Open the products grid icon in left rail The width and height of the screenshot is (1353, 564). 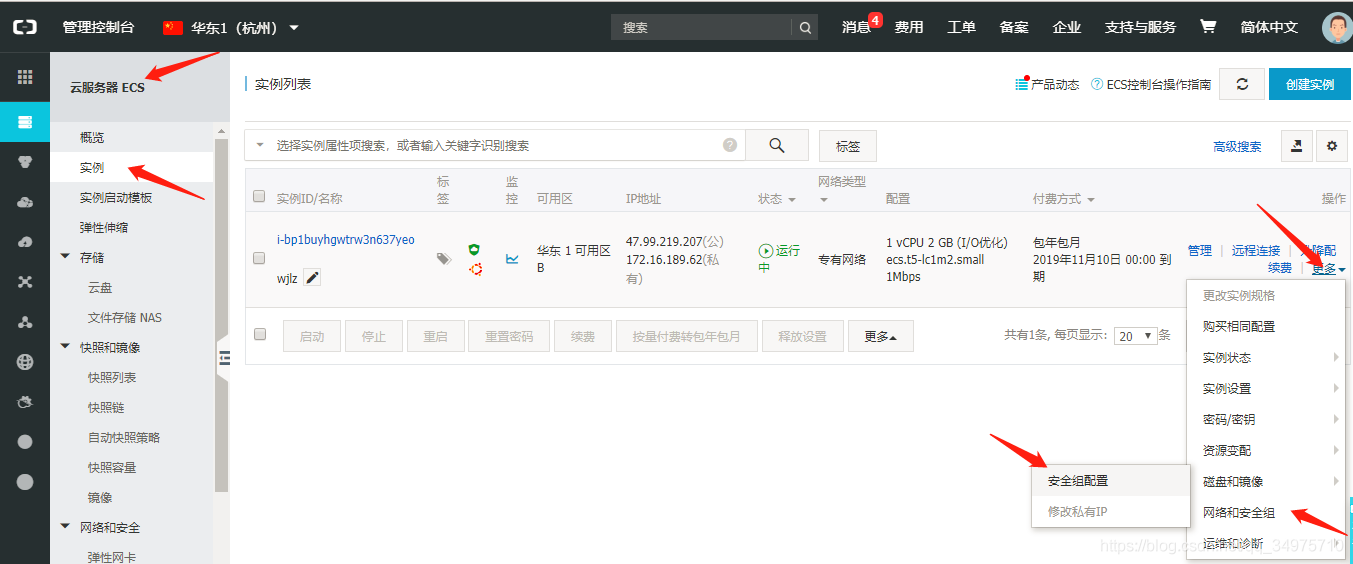25,77
